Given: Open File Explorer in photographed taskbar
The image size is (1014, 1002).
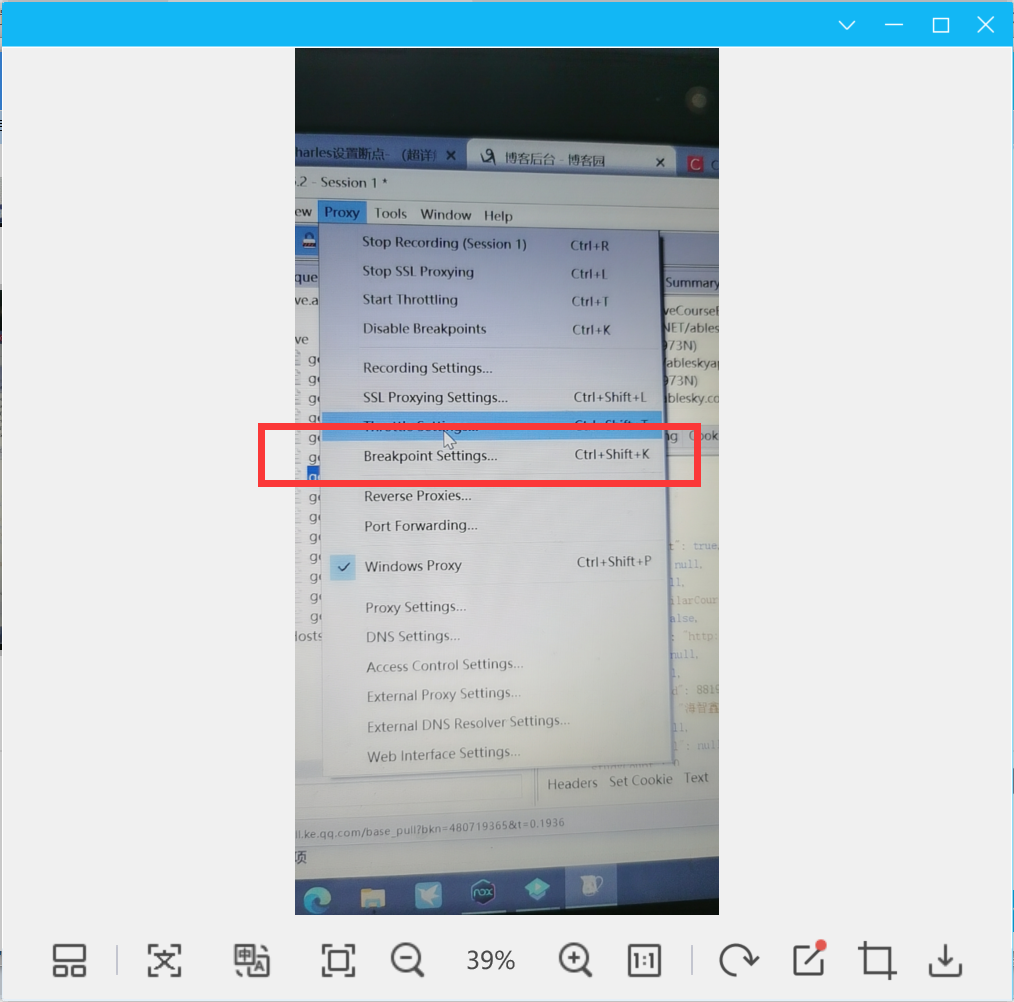Looking at the screenshot, I should 372,897.
